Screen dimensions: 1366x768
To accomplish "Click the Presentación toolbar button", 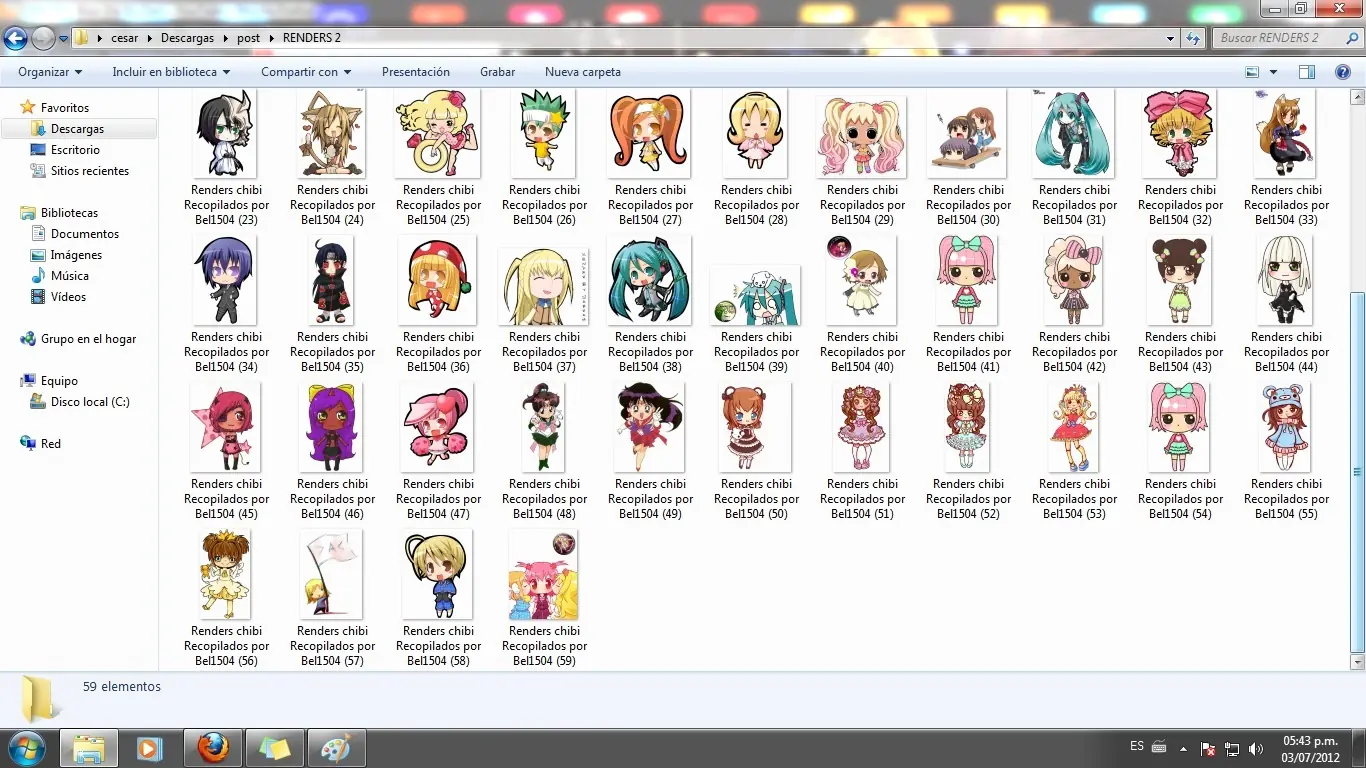I will pos(416,72).
